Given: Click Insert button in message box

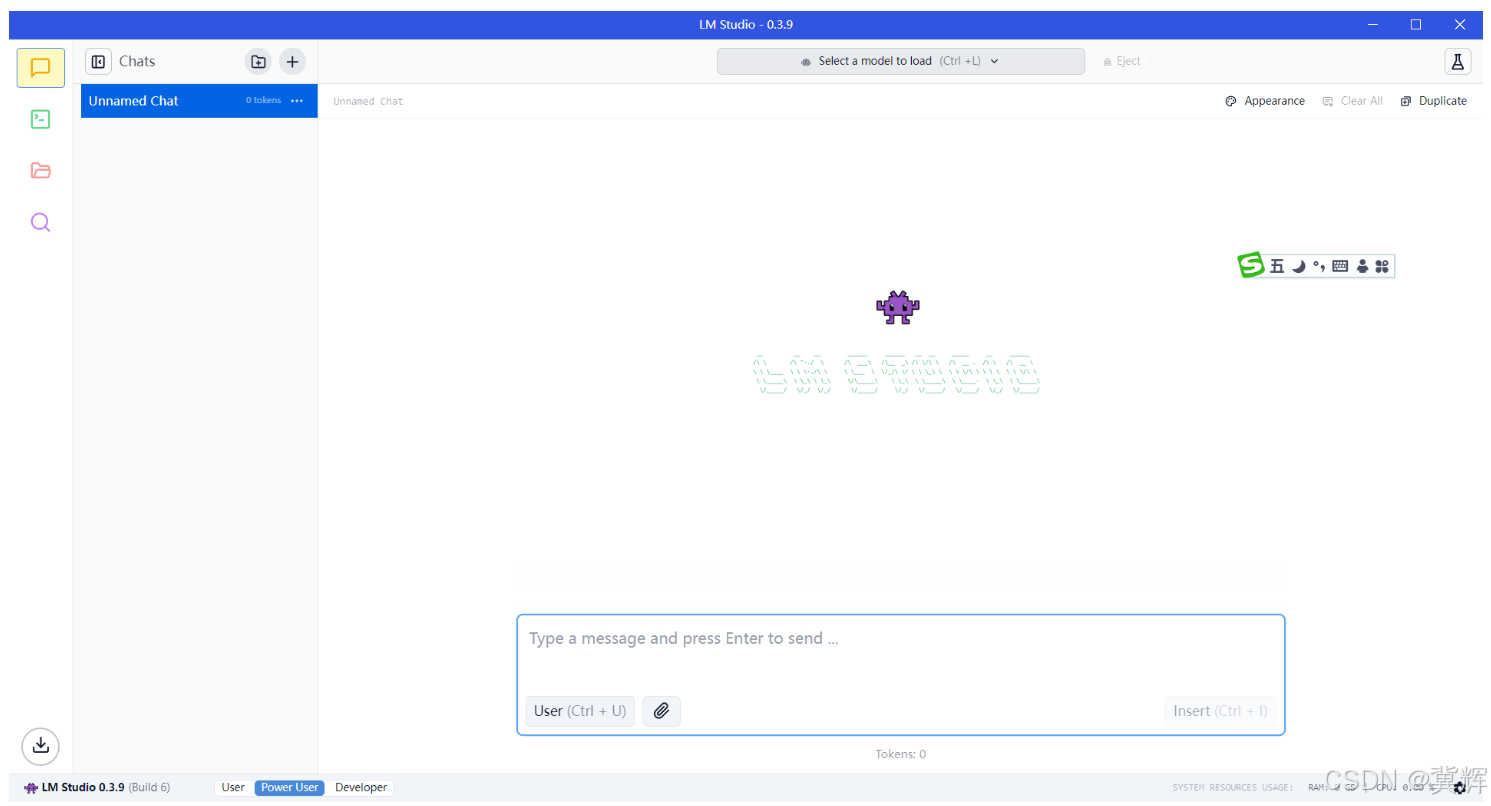Looking at the screenshot, I should coord(1220,711).
